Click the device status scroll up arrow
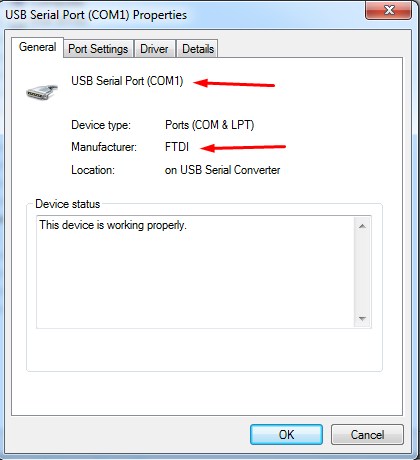Viewport: 420px width, 460px height. click(362, 226)
